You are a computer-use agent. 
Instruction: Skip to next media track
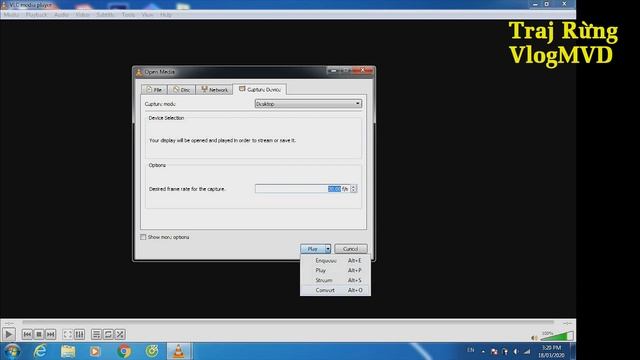click(x=50, y=334)
